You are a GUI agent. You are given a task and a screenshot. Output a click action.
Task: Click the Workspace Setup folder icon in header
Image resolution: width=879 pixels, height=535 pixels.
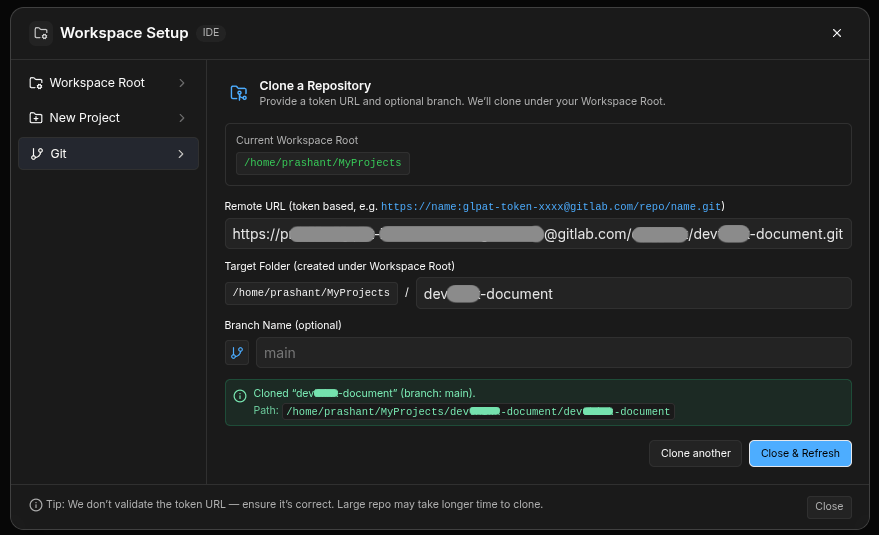click(41, 33)
